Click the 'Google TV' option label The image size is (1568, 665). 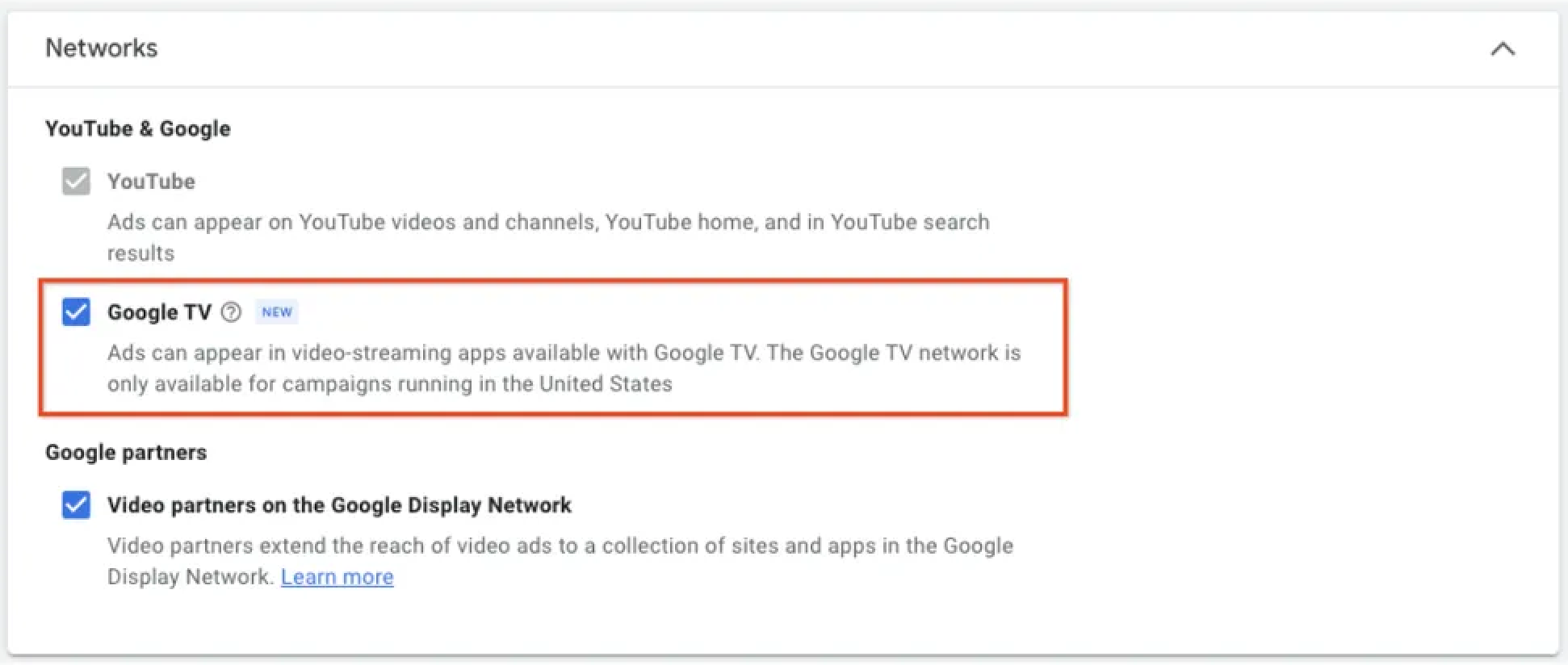click(159, 312)
